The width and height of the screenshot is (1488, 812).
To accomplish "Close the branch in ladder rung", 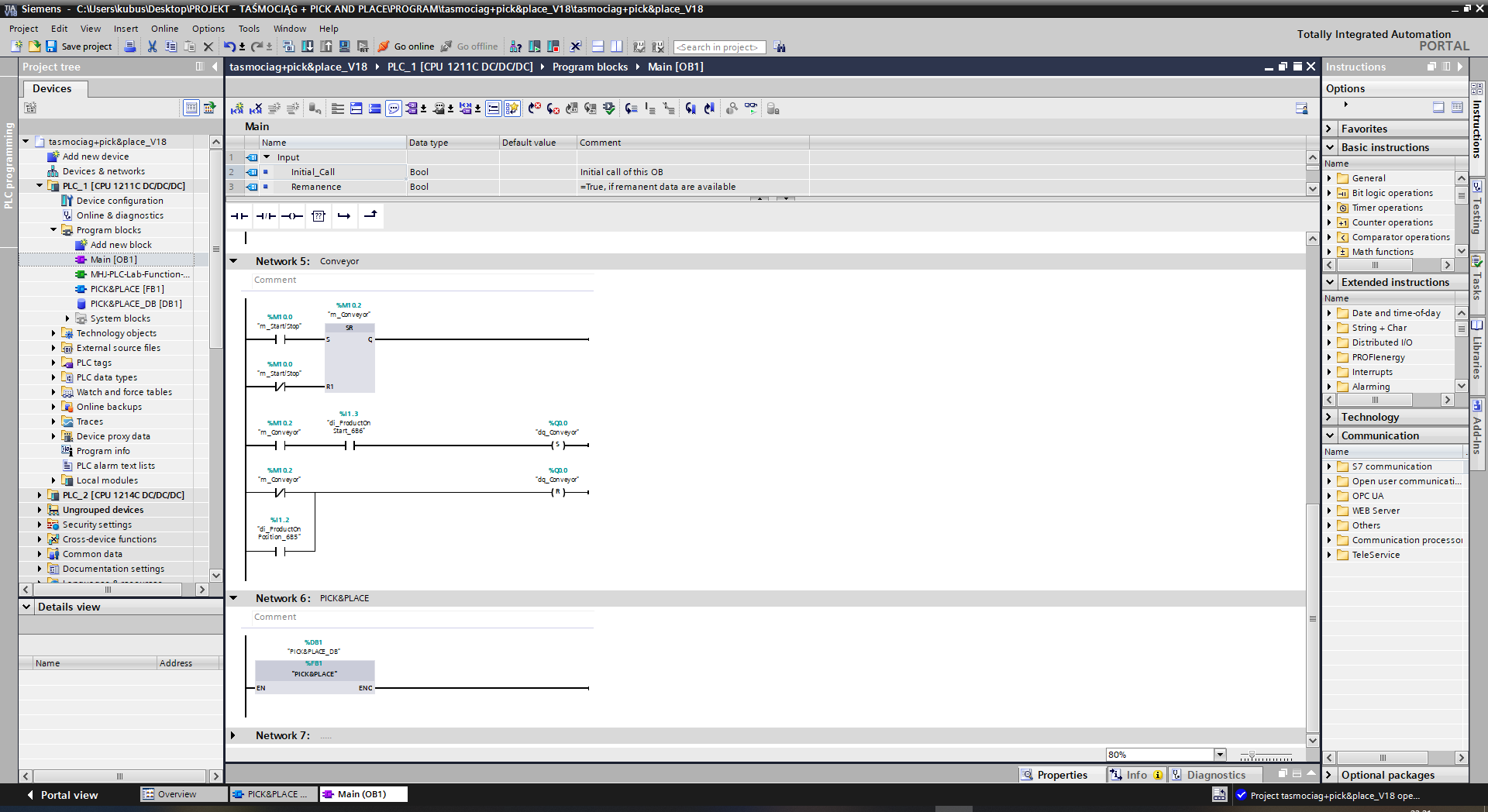I will [370, 216].
